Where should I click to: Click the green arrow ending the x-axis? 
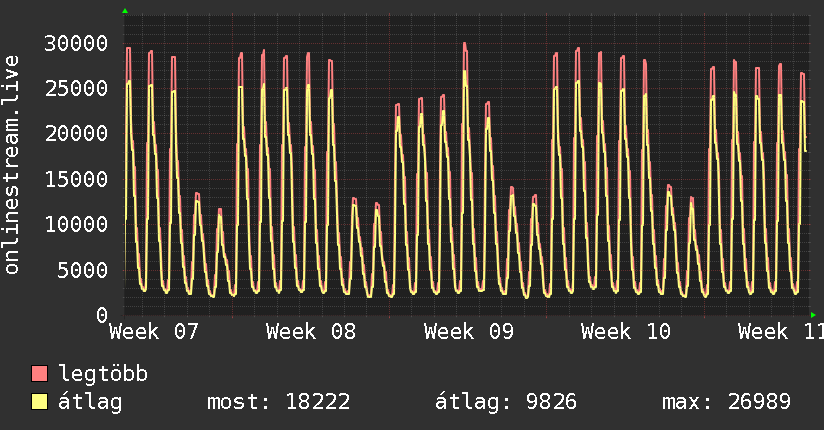(813, 315)
